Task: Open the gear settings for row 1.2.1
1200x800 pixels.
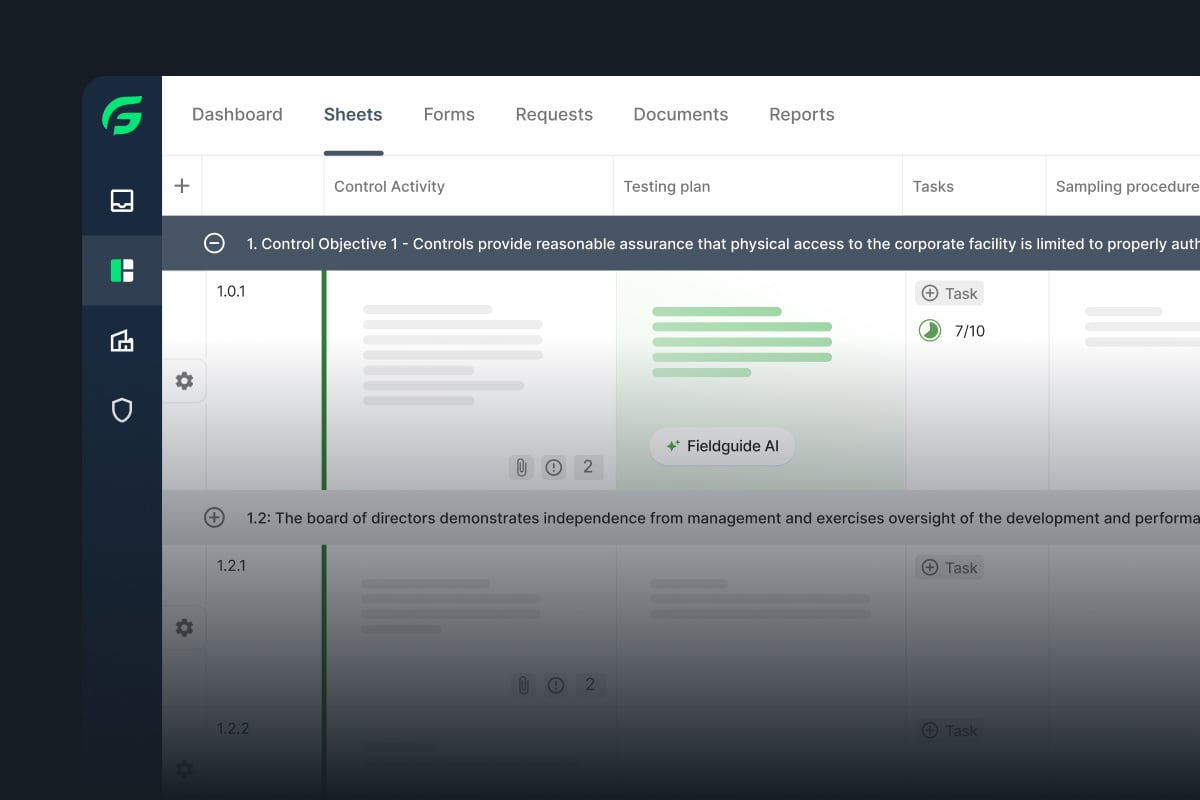Action: click(x=184, y=628)
